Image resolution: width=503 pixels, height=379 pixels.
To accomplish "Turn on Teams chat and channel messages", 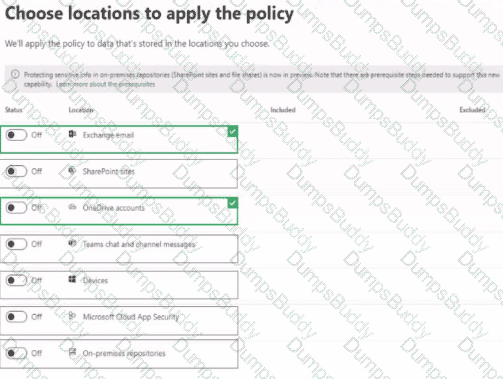I will pyautogui.click(x=16, y=244).
